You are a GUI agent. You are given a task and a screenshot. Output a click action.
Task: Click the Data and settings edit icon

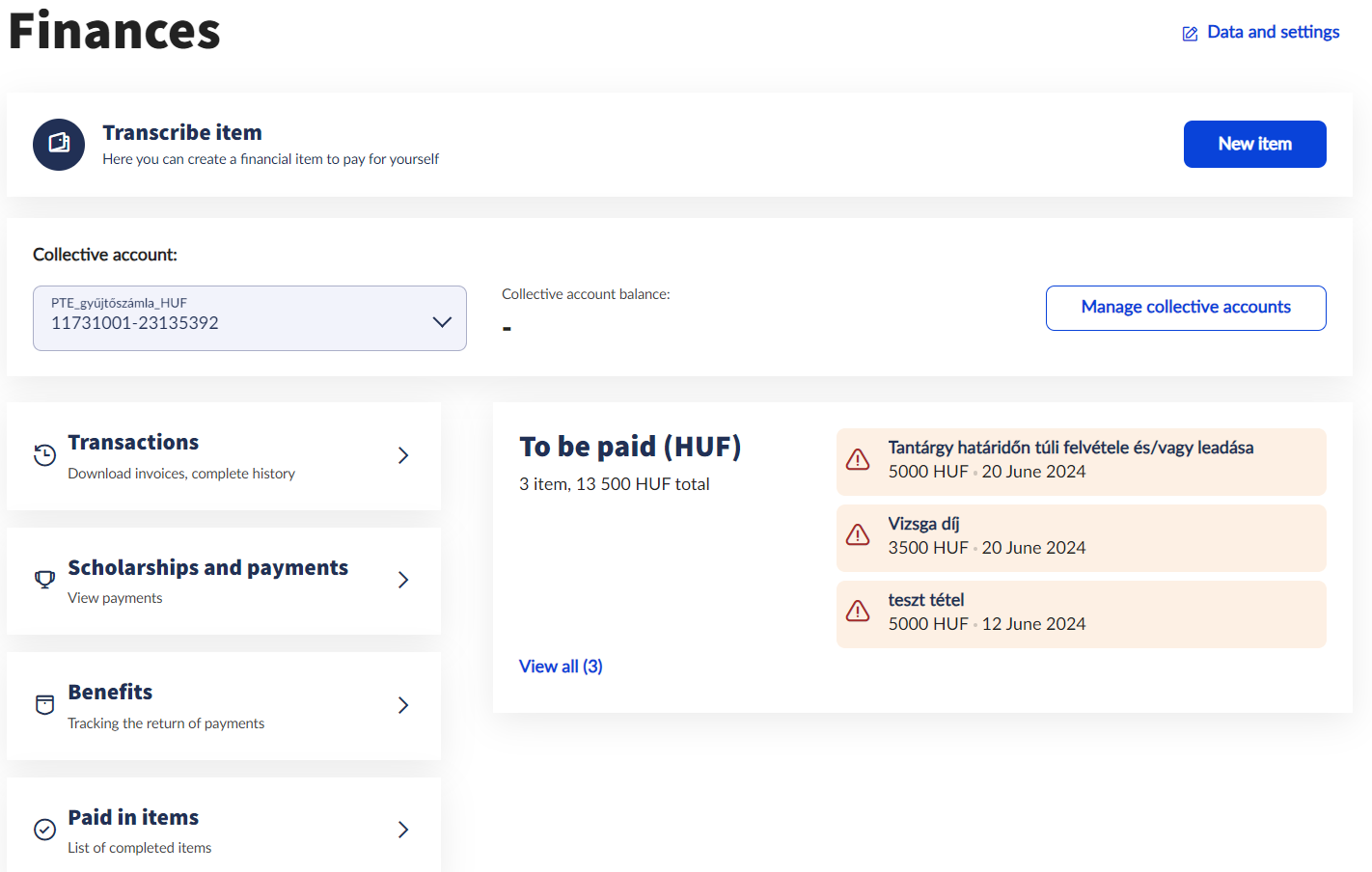(1190, 34)
